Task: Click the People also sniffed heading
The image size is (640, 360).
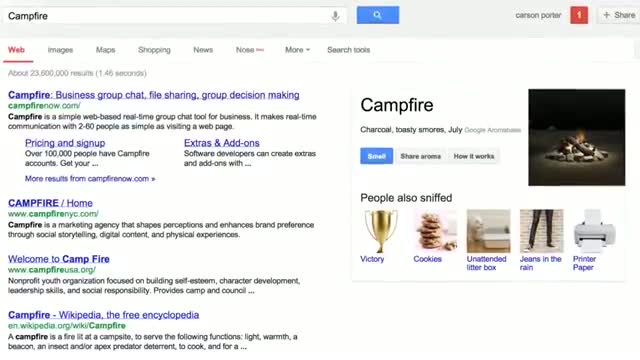Action: 406,198
